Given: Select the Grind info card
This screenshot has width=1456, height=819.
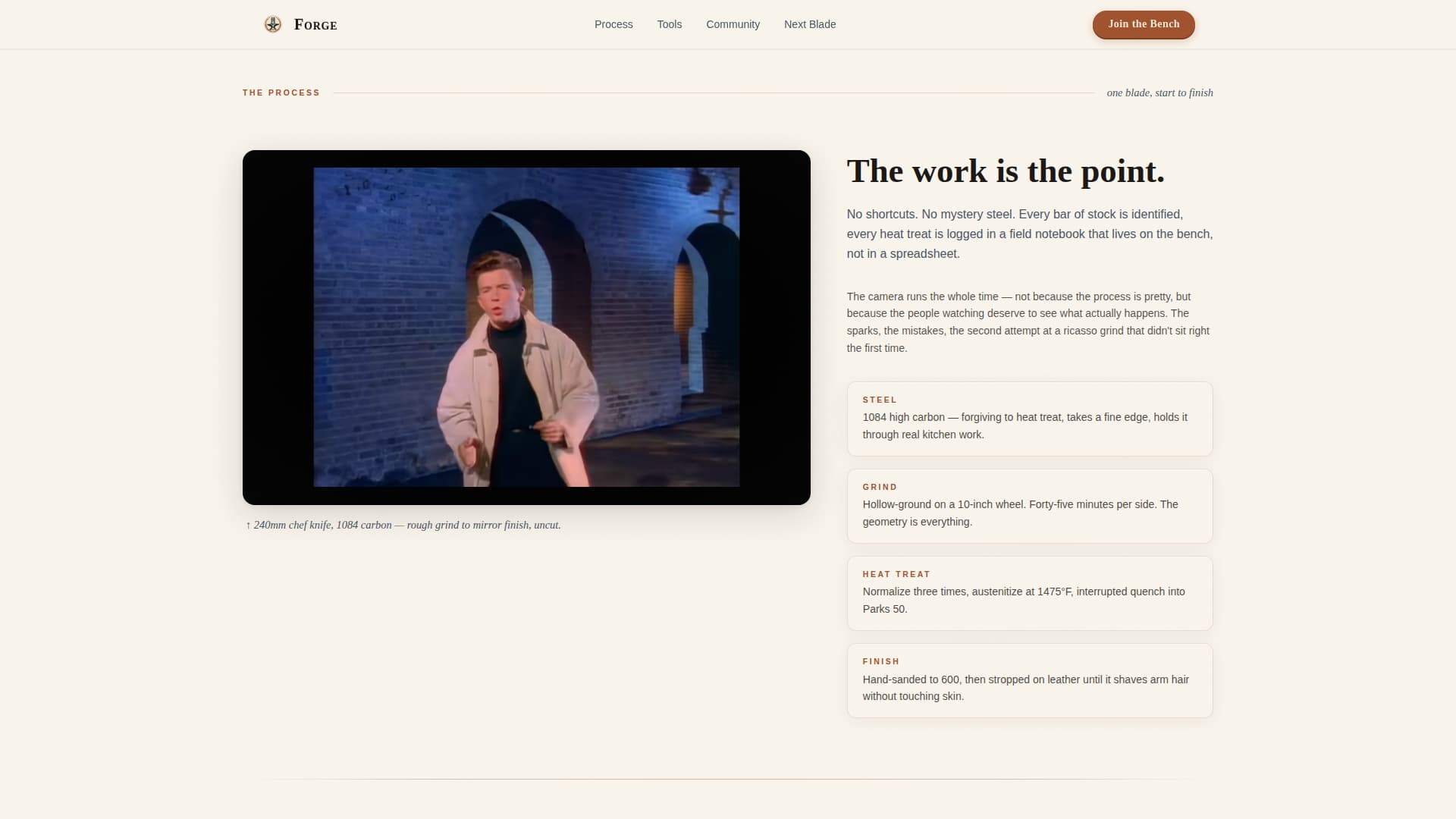Looking at the screenshot, I should (x=1030, y=506).
